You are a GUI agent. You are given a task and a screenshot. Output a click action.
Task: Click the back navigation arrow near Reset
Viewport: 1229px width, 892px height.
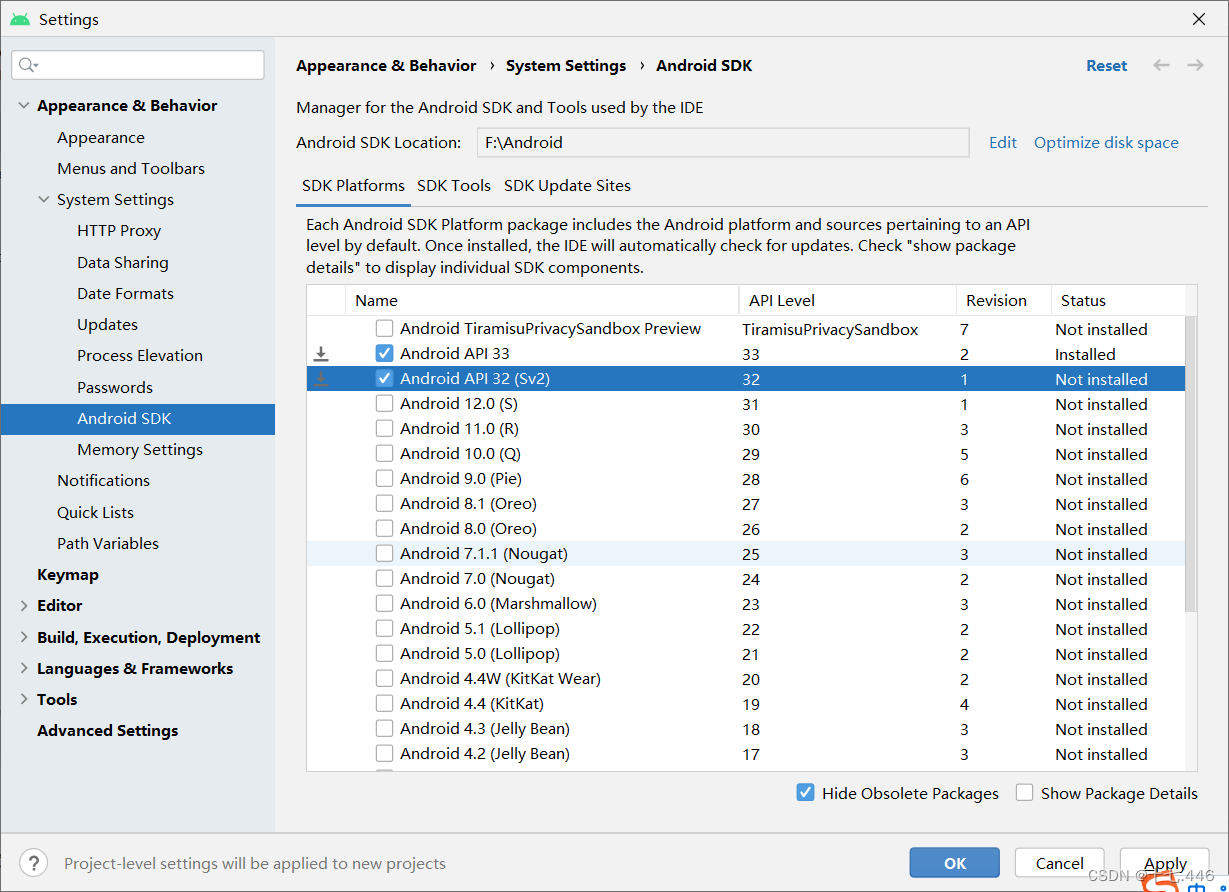tap(1160, 65)
